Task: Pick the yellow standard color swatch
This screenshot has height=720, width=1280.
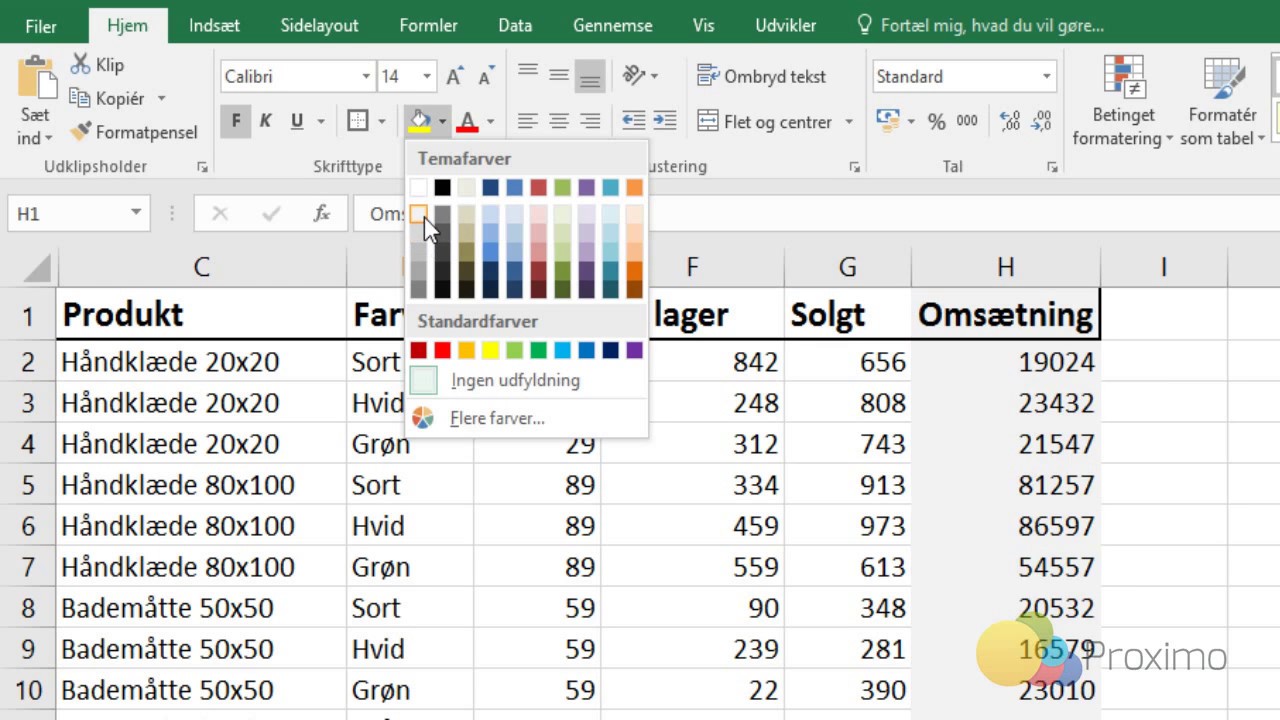Action: (490, 350)
